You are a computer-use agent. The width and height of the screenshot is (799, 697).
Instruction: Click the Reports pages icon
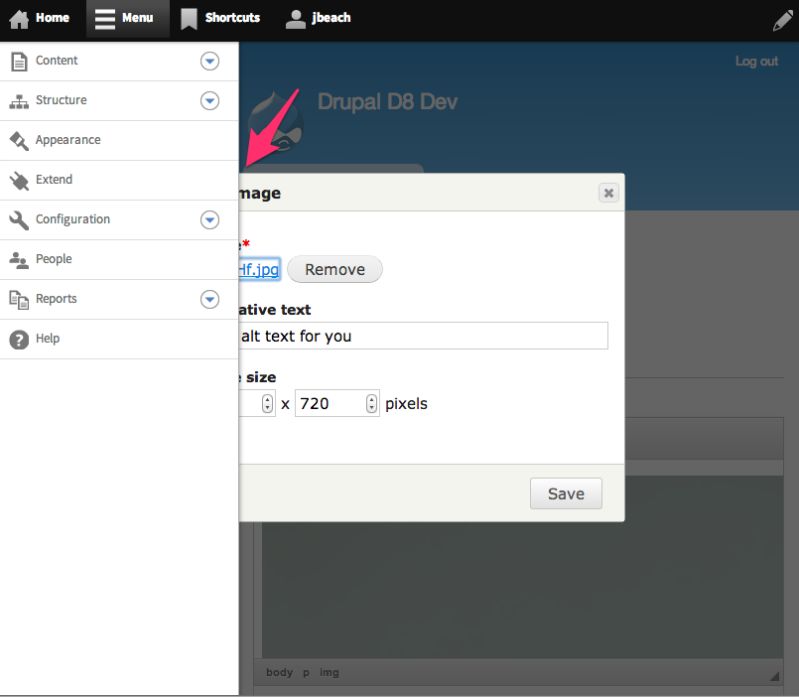tap(19, 300)
